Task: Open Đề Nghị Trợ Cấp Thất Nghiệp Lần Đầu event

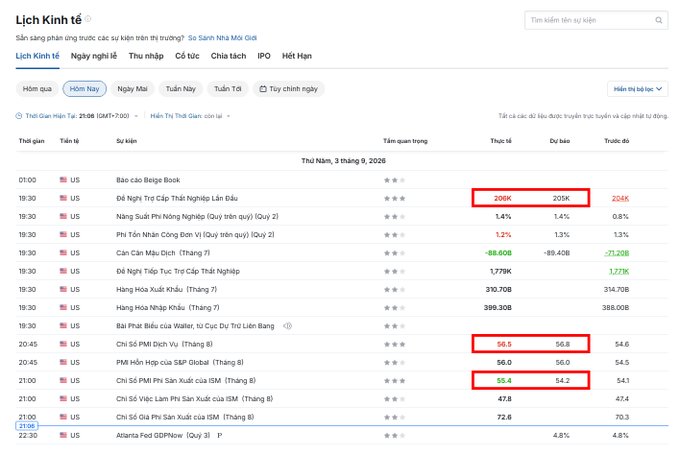Action: click(177, 198)
